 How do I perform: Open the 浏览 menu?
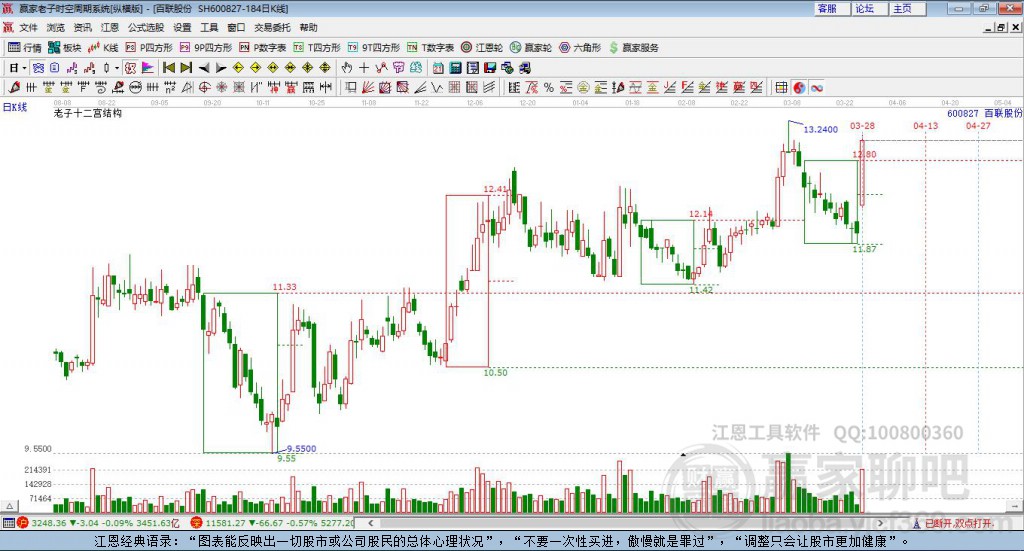[56, 27]
